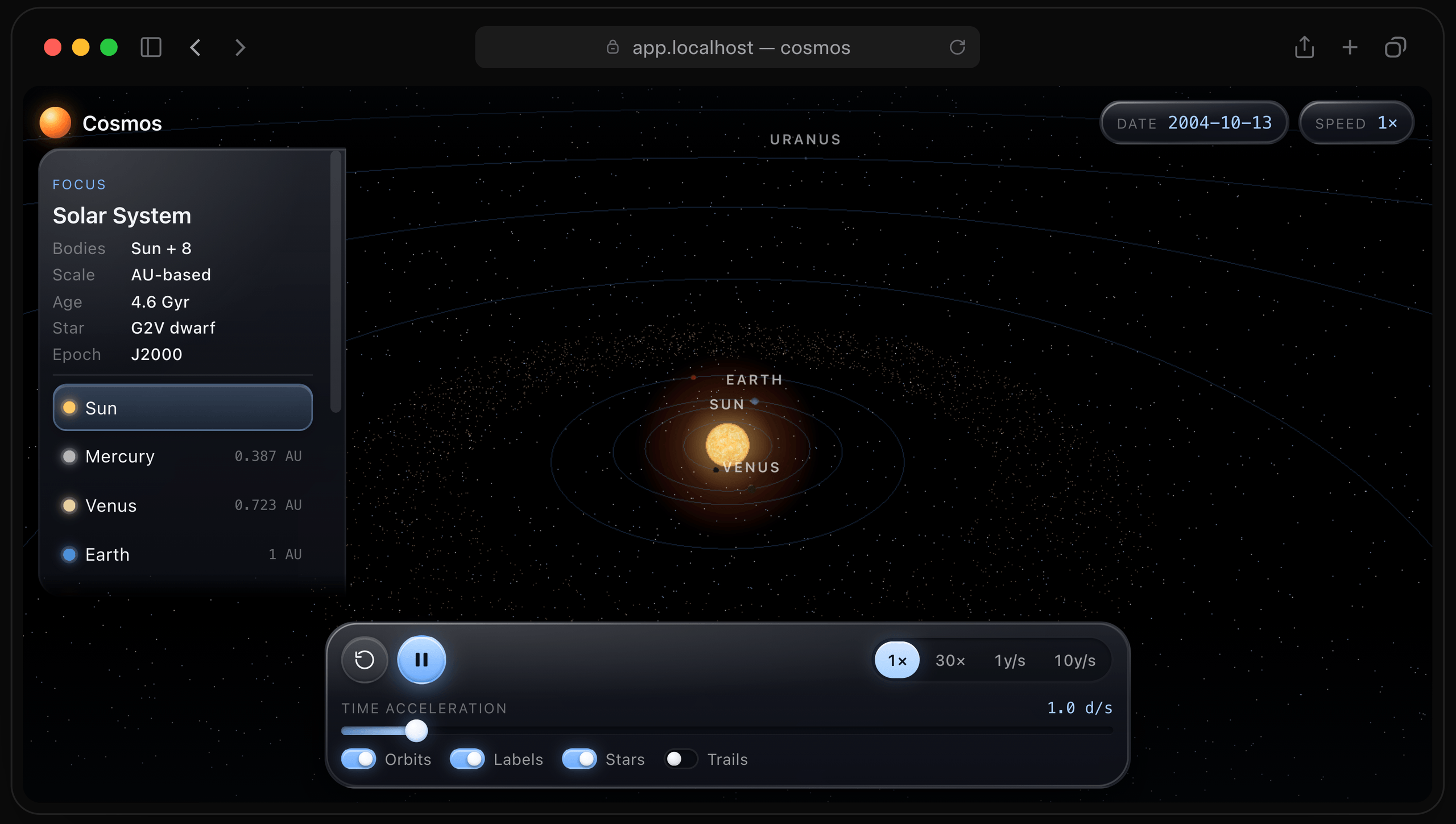1456x824 pixels.
Task: Click the Venus tan dot icon
Action: [x=69, y=506]
